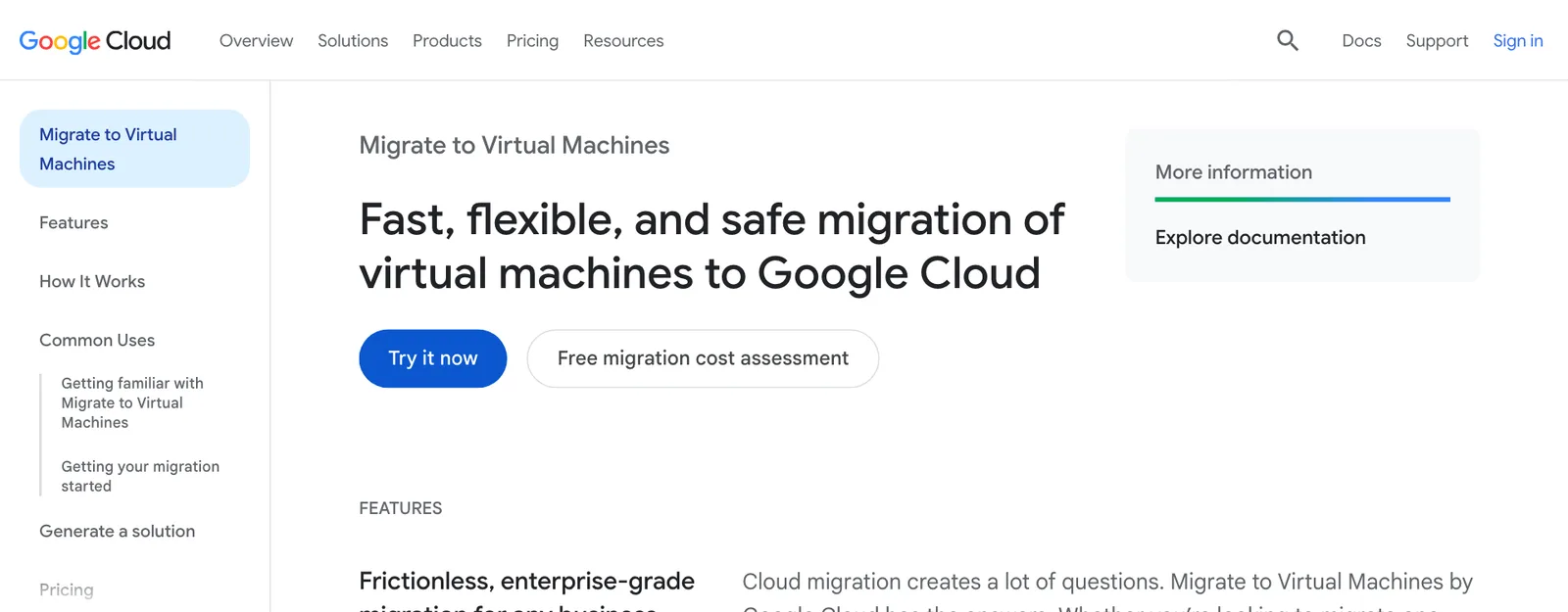Open Getting familiar with Migrate to Virtual Machines
Image resolution: width=1568 pixels, height=612 pixels.
point(132,402)
